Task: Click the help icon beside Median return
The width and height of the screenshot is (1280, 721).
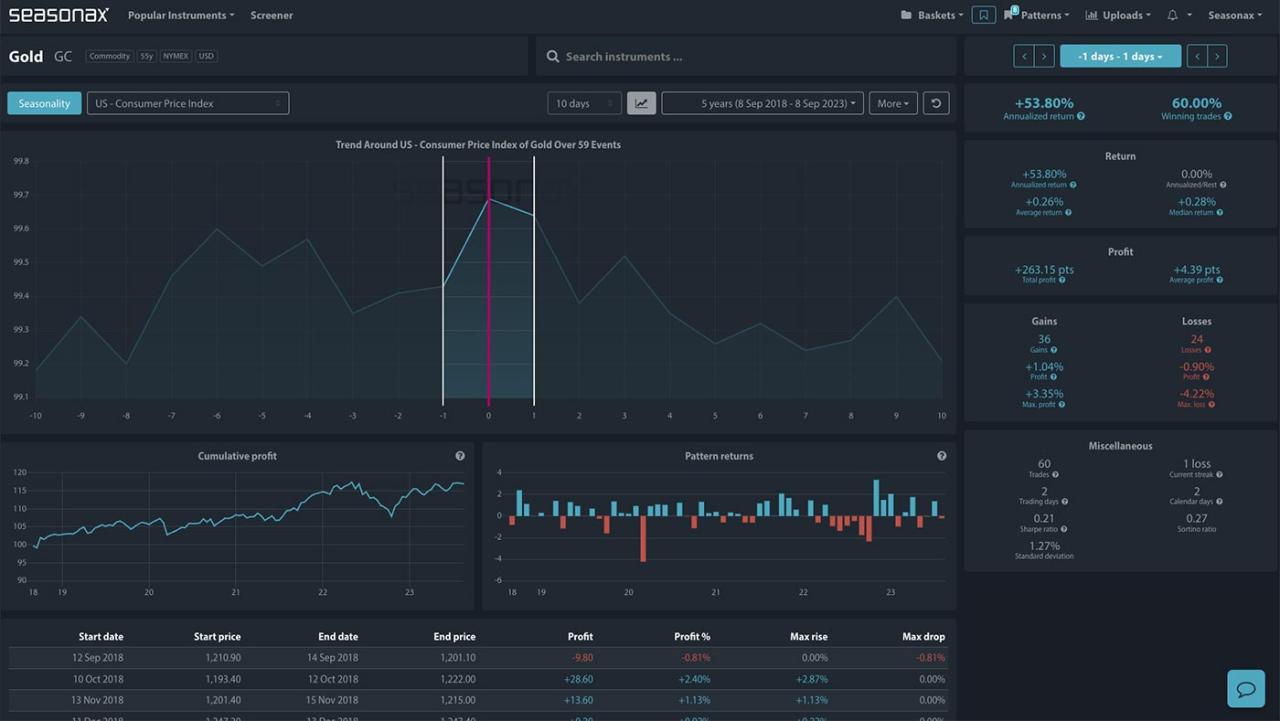Action: pos(1221,212)
